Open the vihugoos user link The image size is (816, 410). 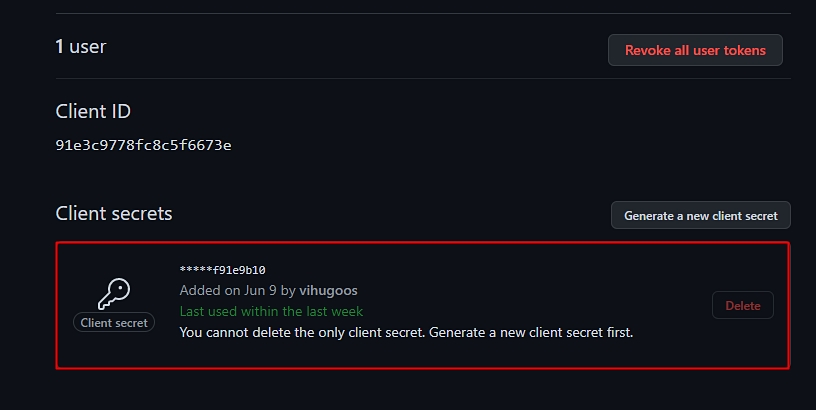328,290
